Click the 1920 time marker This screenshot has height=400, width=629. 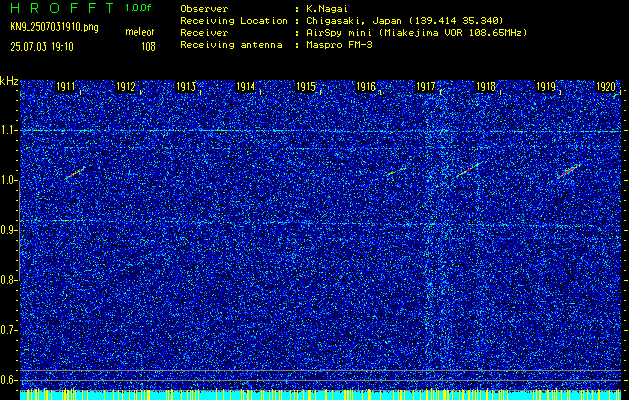[606, 87]
